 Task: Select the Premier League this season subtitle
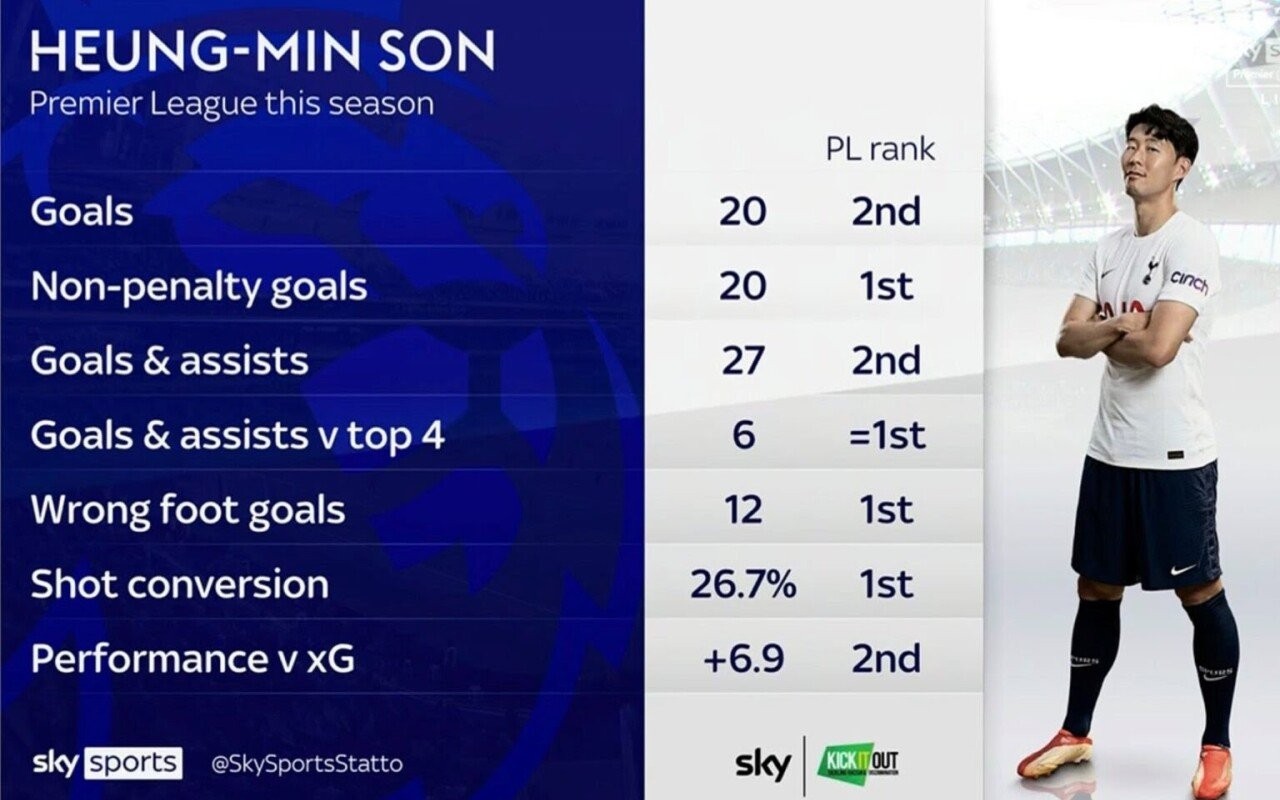click(x=232, y=104)
